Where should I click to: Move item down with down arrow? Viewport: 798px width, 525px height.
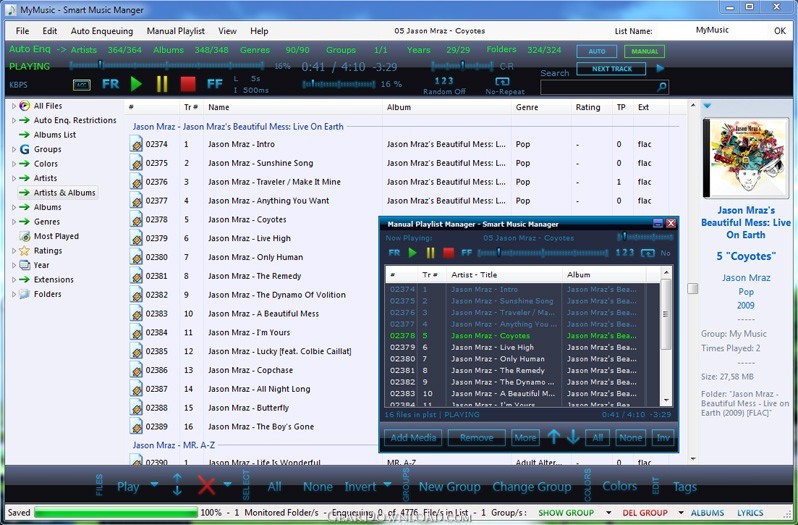pyautogui.click(x=573, y=436)
